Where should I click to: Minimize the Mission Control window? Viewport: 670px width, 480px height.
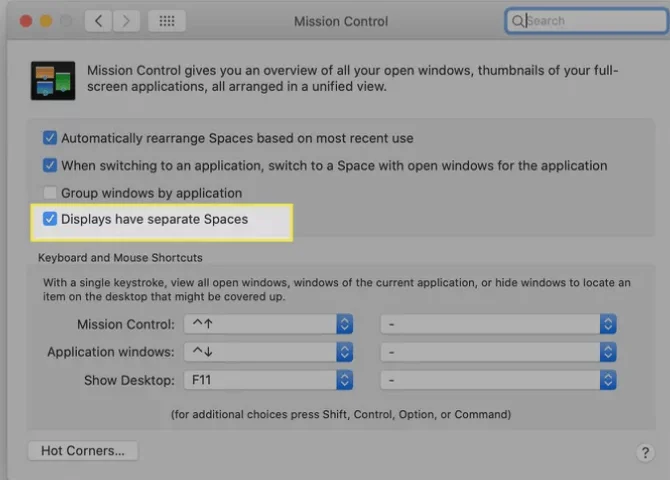[46, 21]
